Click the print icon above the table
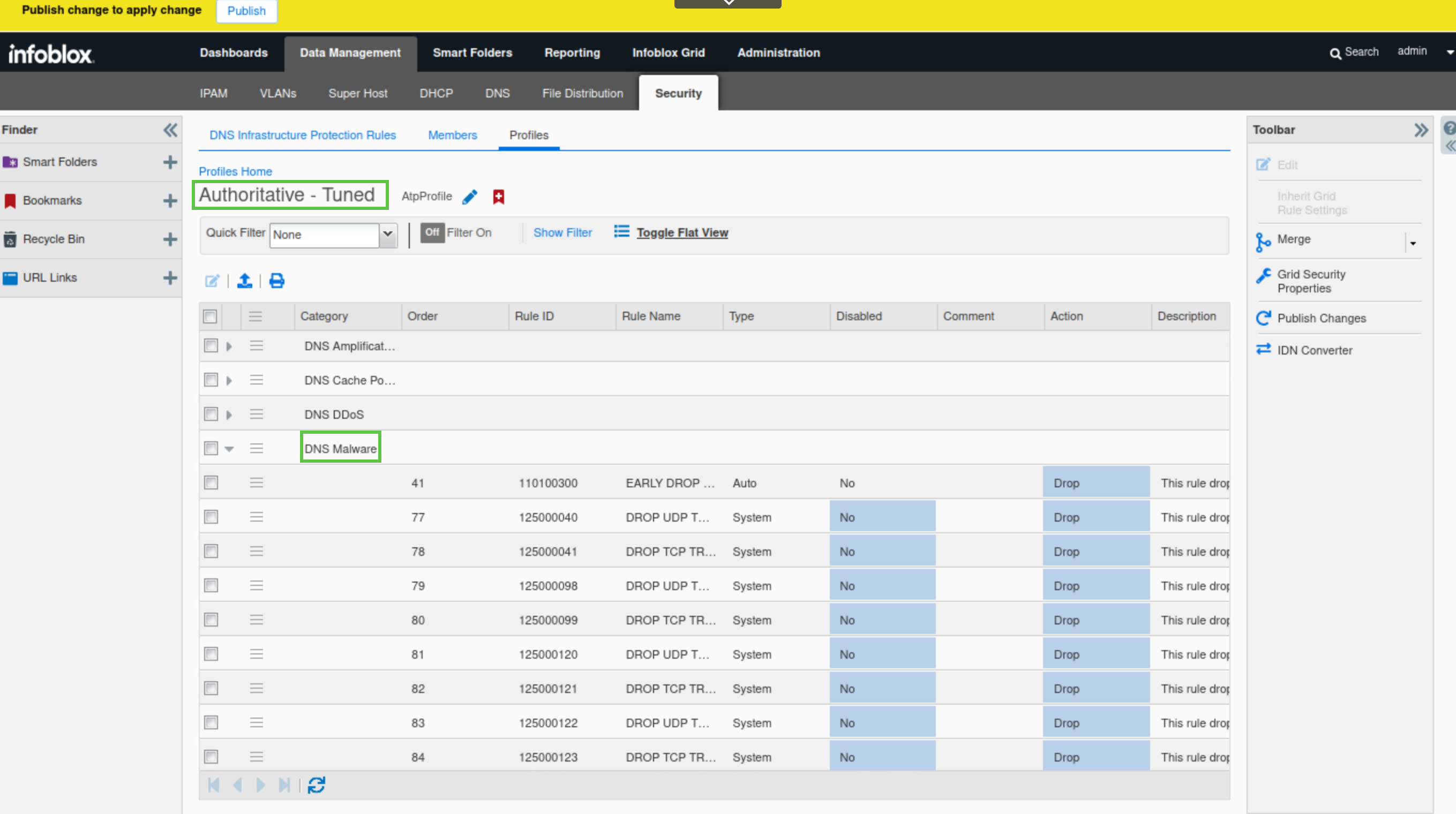 pos(276,281)
